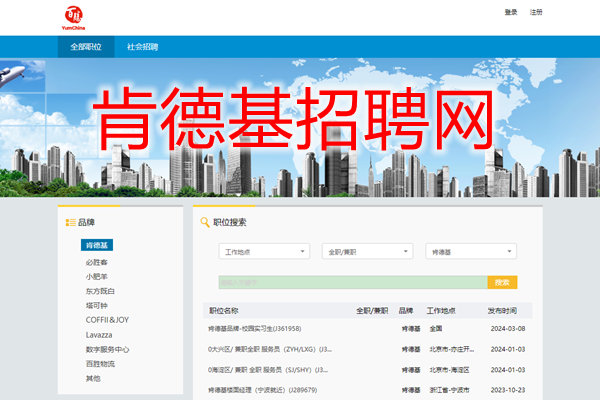Screen dimensions: 600x400
Task: Click the YumChina logo
Action: pyautogui.click(x=73, y=18)
